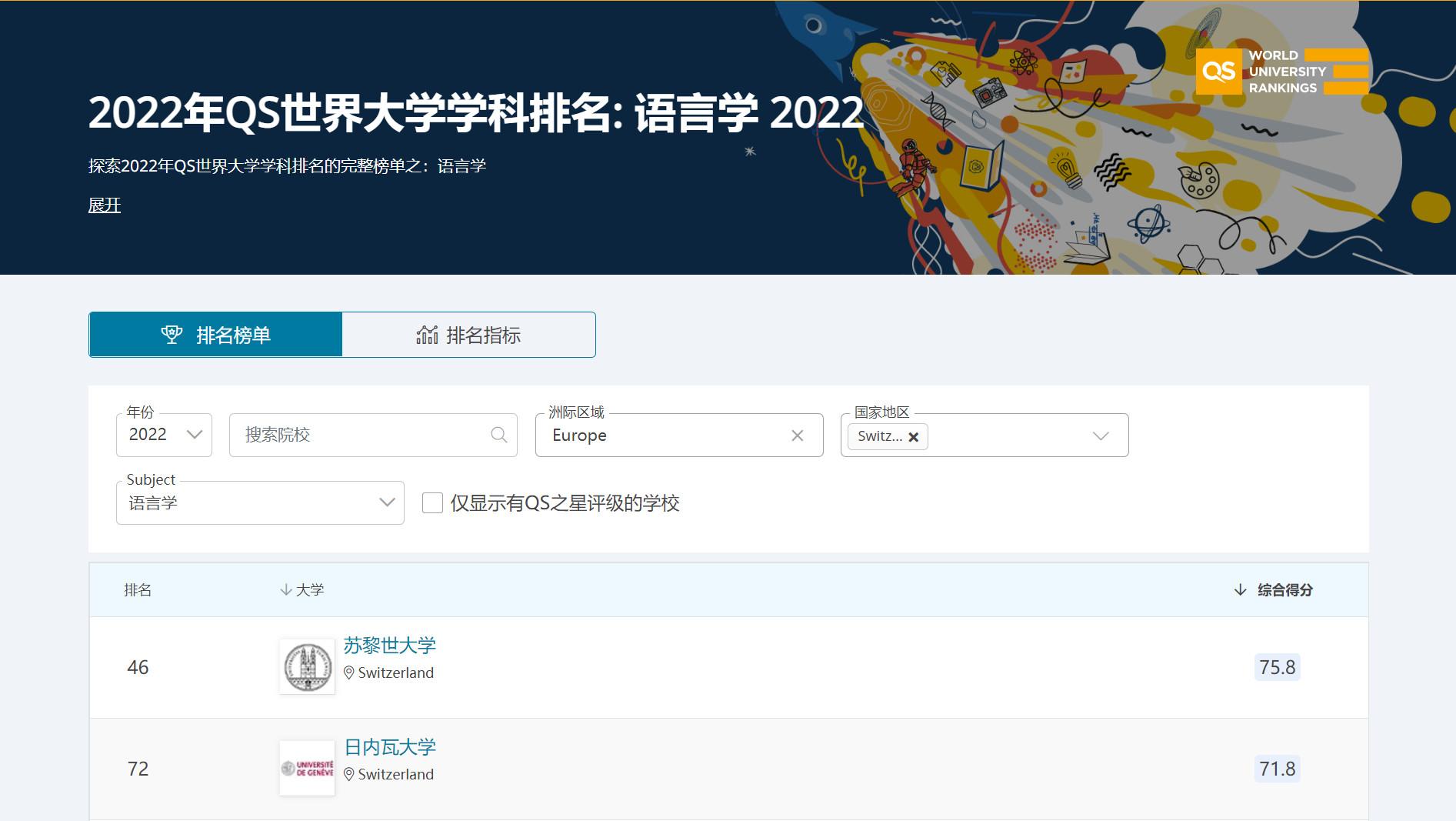1456x821 pixels.
Task: Click the X to clear the Europe filter
Action: 797,436
